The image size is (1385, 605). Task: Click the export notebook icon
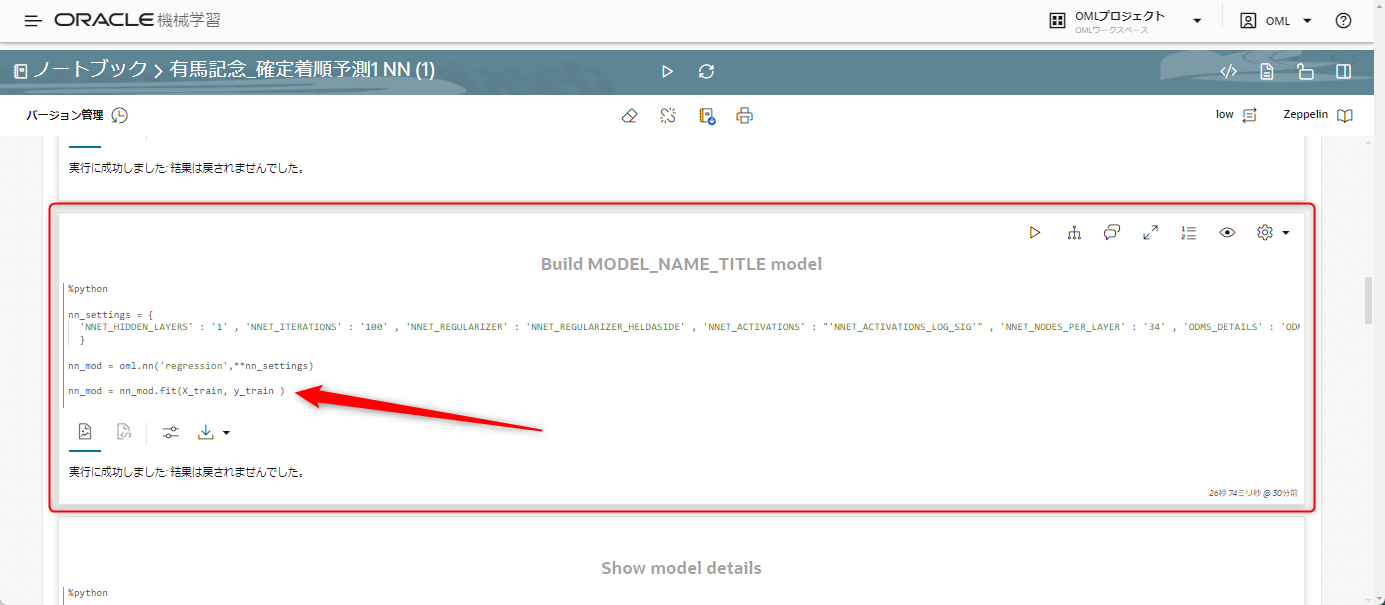pyautogui.click(x=707, y=116)
